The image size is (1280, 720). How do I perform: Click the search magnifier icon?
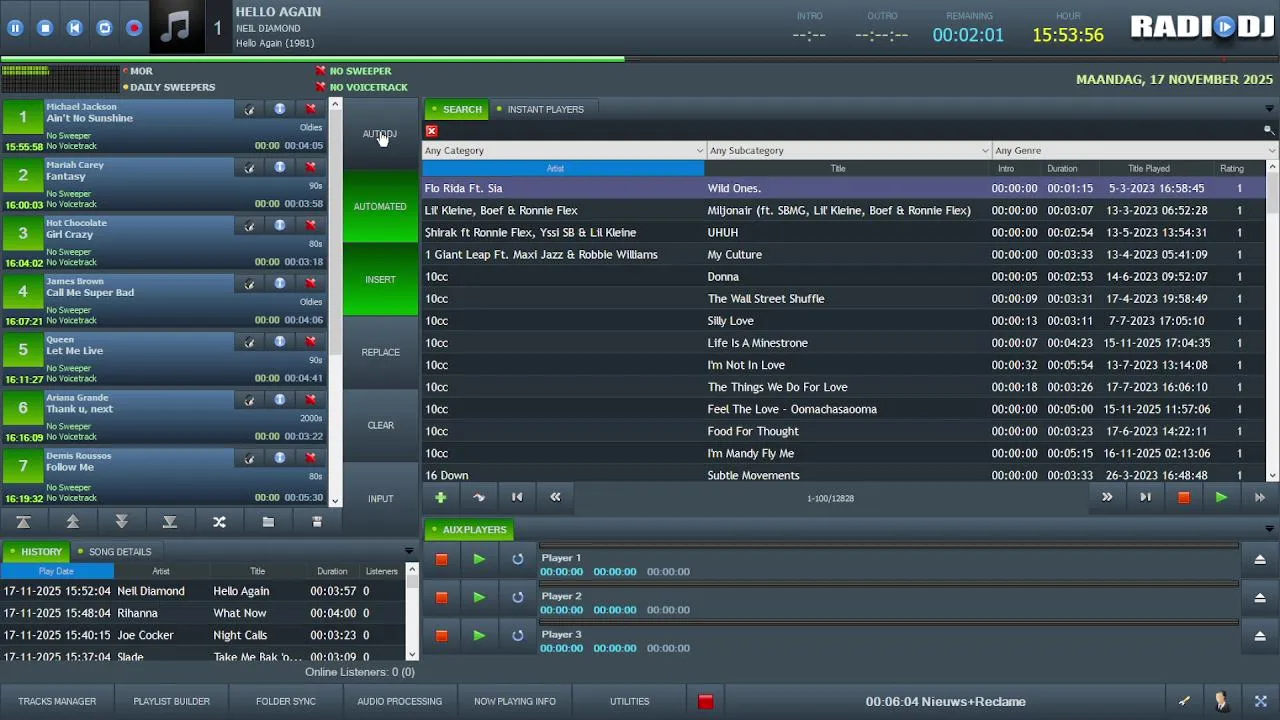(1268, 130)
